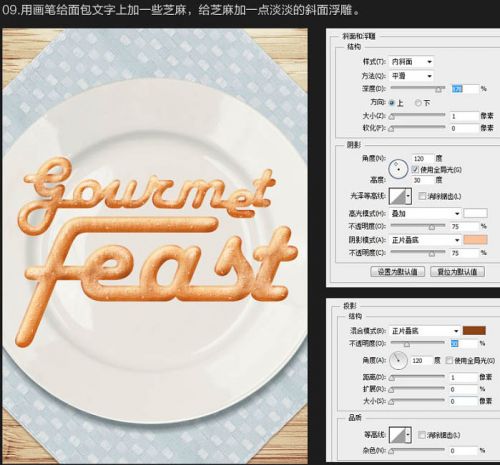
Task: Open the gloss contour picker arrow
Action: pyautogui.click(x=409, y=196)
